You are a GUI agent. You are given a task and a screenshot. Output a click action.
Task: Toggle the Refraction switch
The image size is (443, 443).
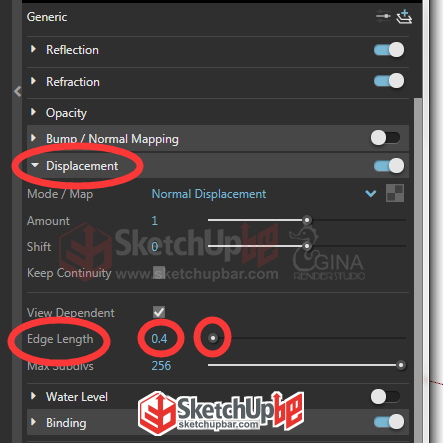point(389,81)
